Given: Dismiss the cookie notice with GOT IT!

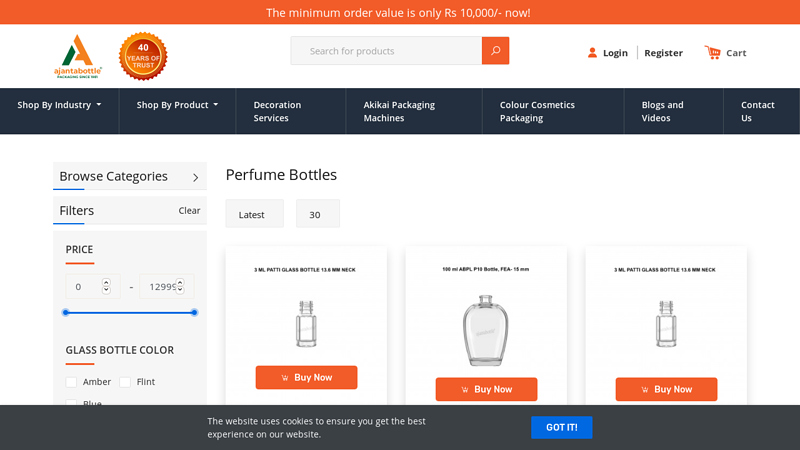Looking at the screenshot, I should 562,427.
